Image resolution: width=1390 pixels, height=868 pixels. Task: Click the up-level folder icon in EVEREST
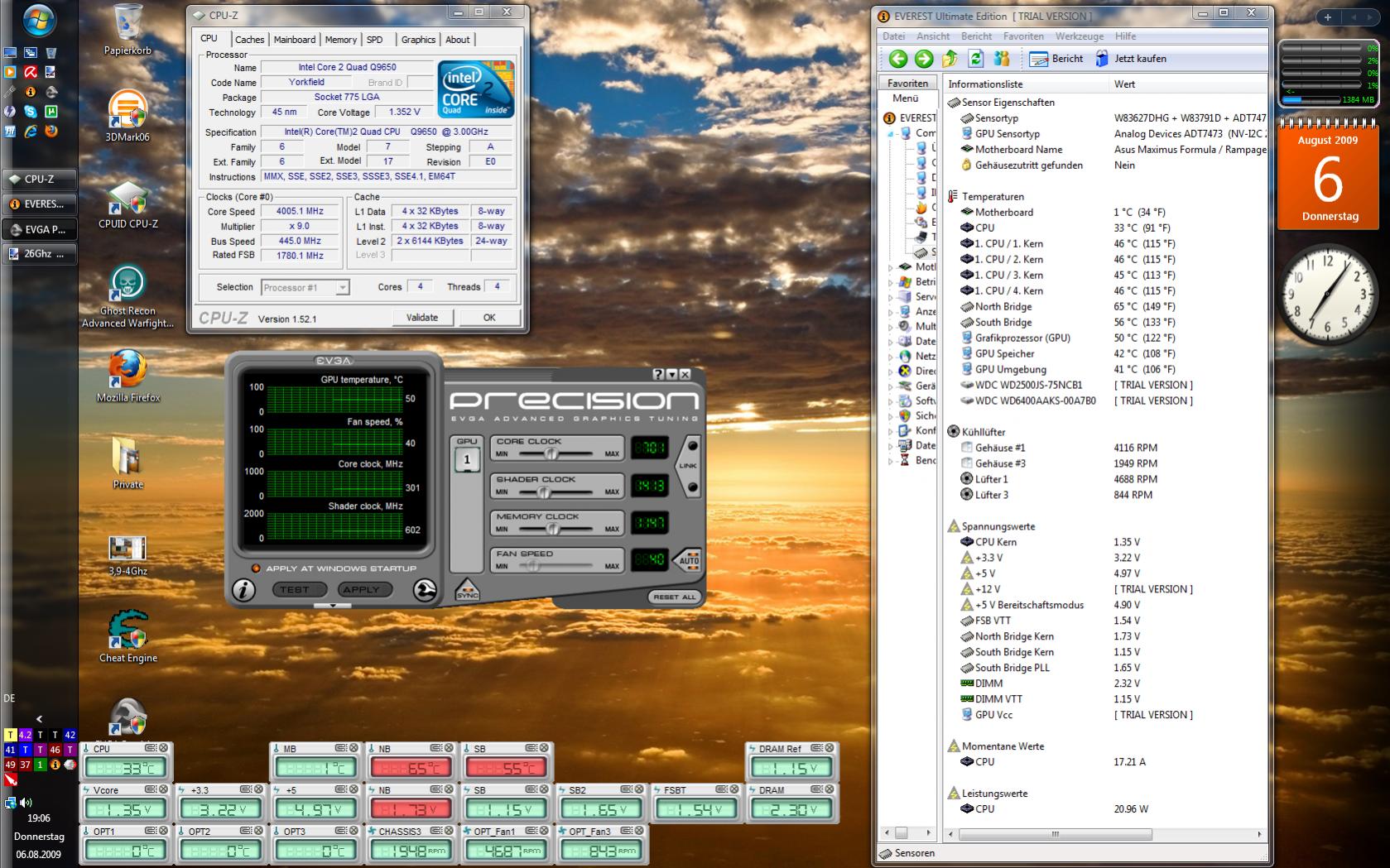(950, 59)
